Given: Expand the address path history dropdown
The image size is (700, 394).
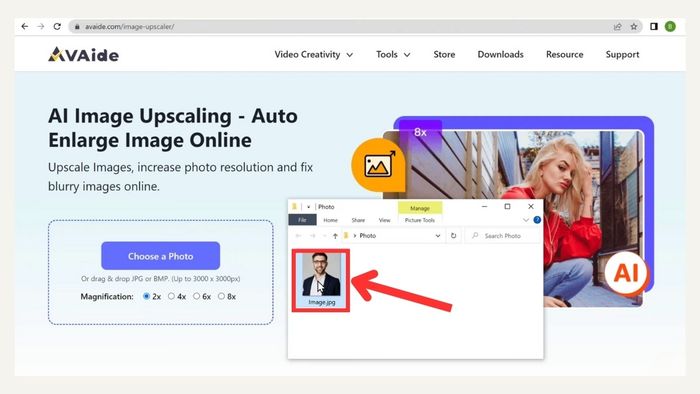Looking at the screenshot, I should pos(438,236).
